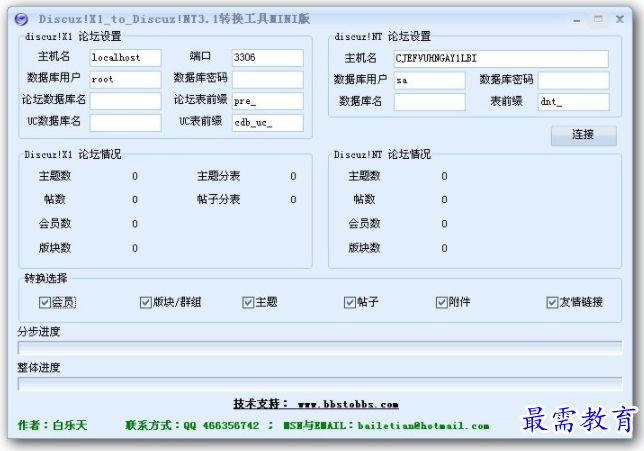Open the www.bbstobbs.com support link
Viewport: 644px width, 451px height.
click(348, 404)
